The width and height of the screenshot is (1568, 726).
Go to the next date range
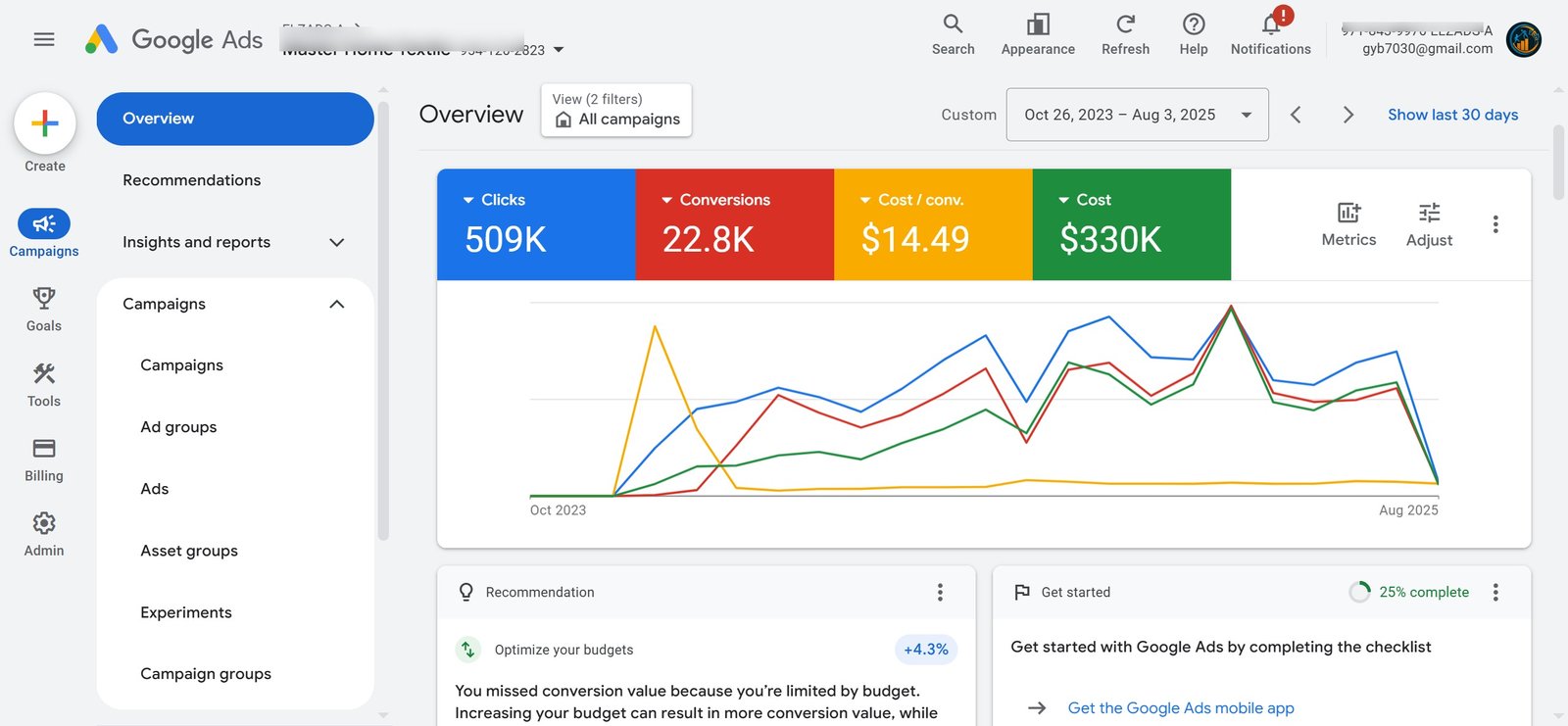click(x=1348, y=115)
